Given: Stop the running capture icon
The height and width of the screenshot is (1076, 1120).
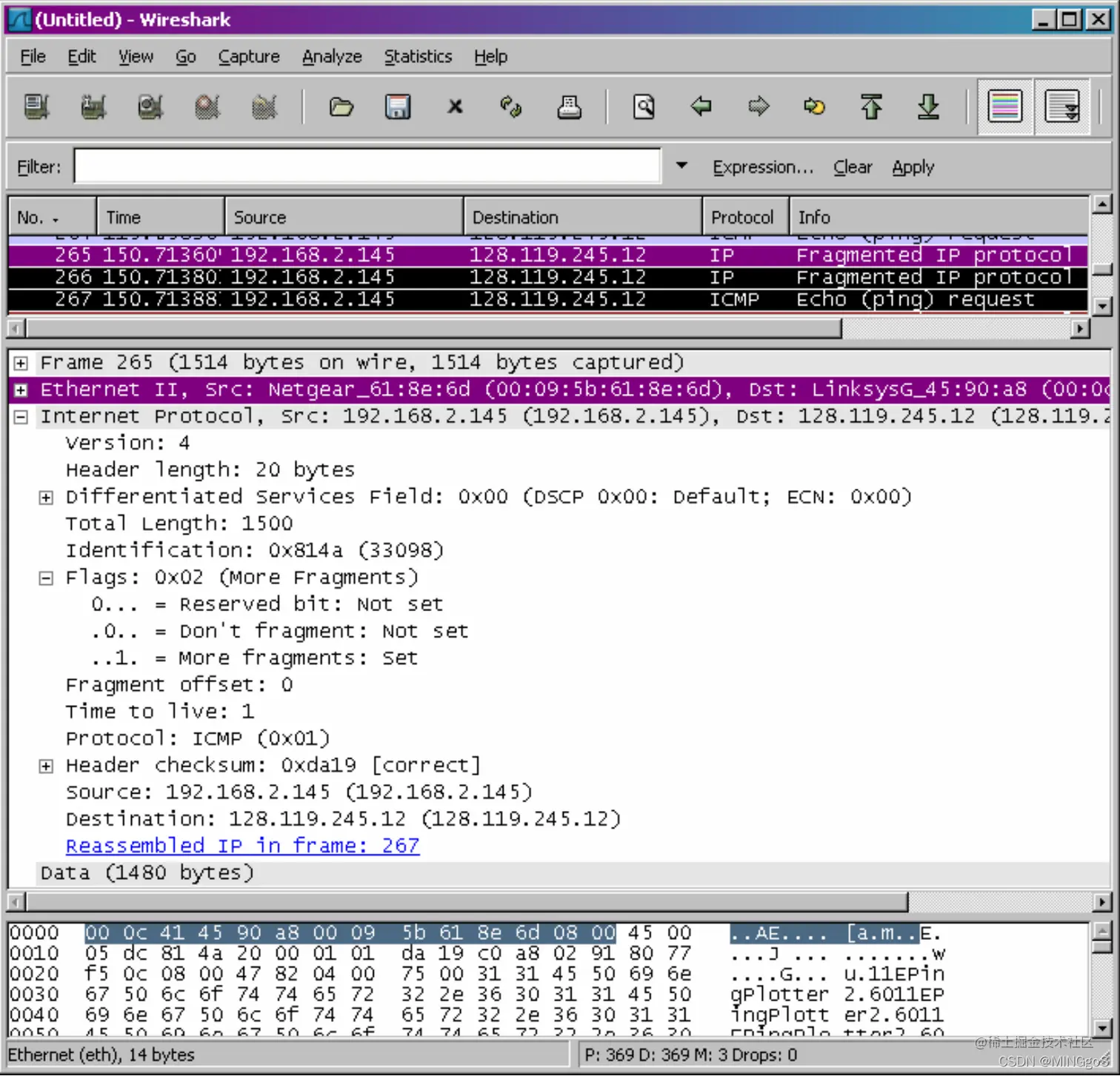Looking at the screenshot, I should pyautogui.click(x=207, y=107).
